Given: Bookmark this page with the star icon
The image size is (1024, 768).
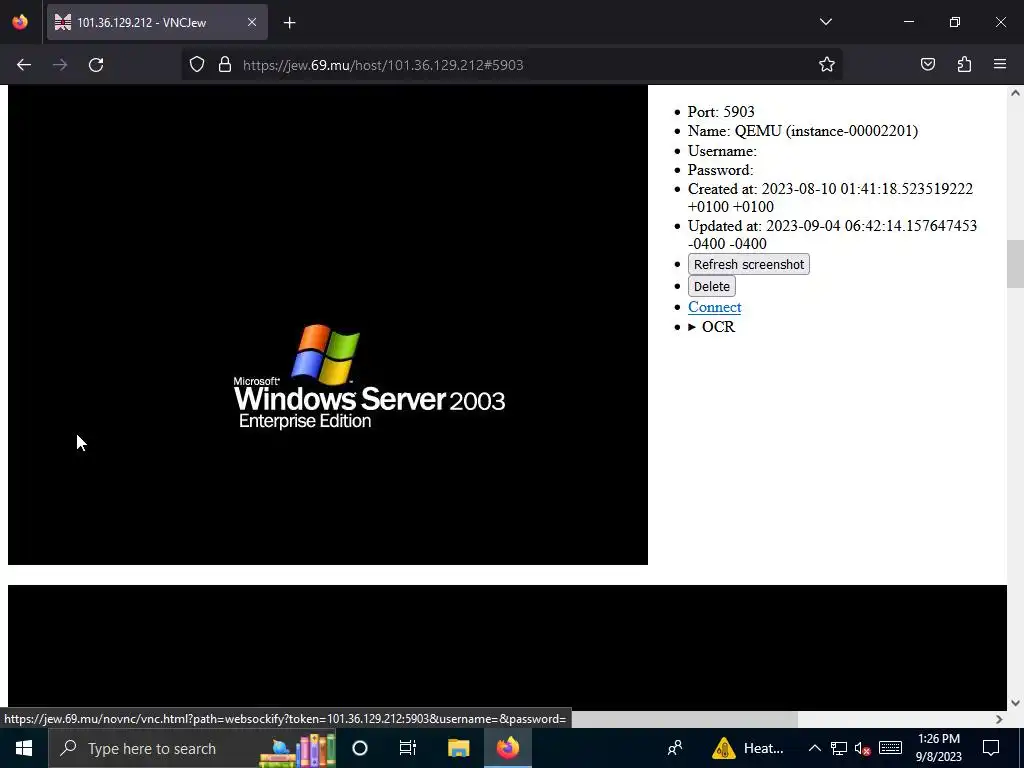Looking at the screenshot, I should (x=827, y=65).
